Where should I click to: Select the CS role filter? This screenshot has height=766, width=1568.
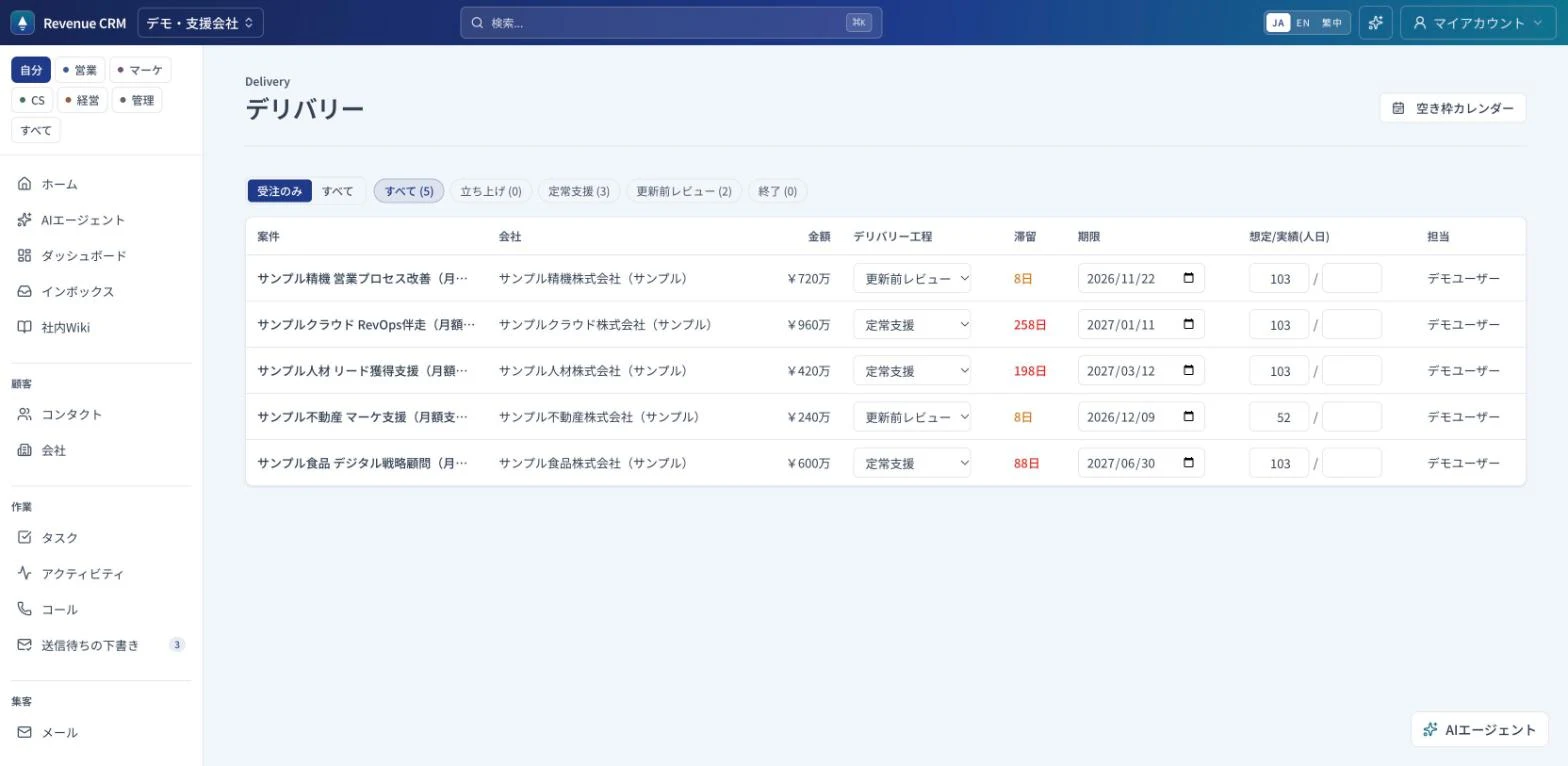32,100
